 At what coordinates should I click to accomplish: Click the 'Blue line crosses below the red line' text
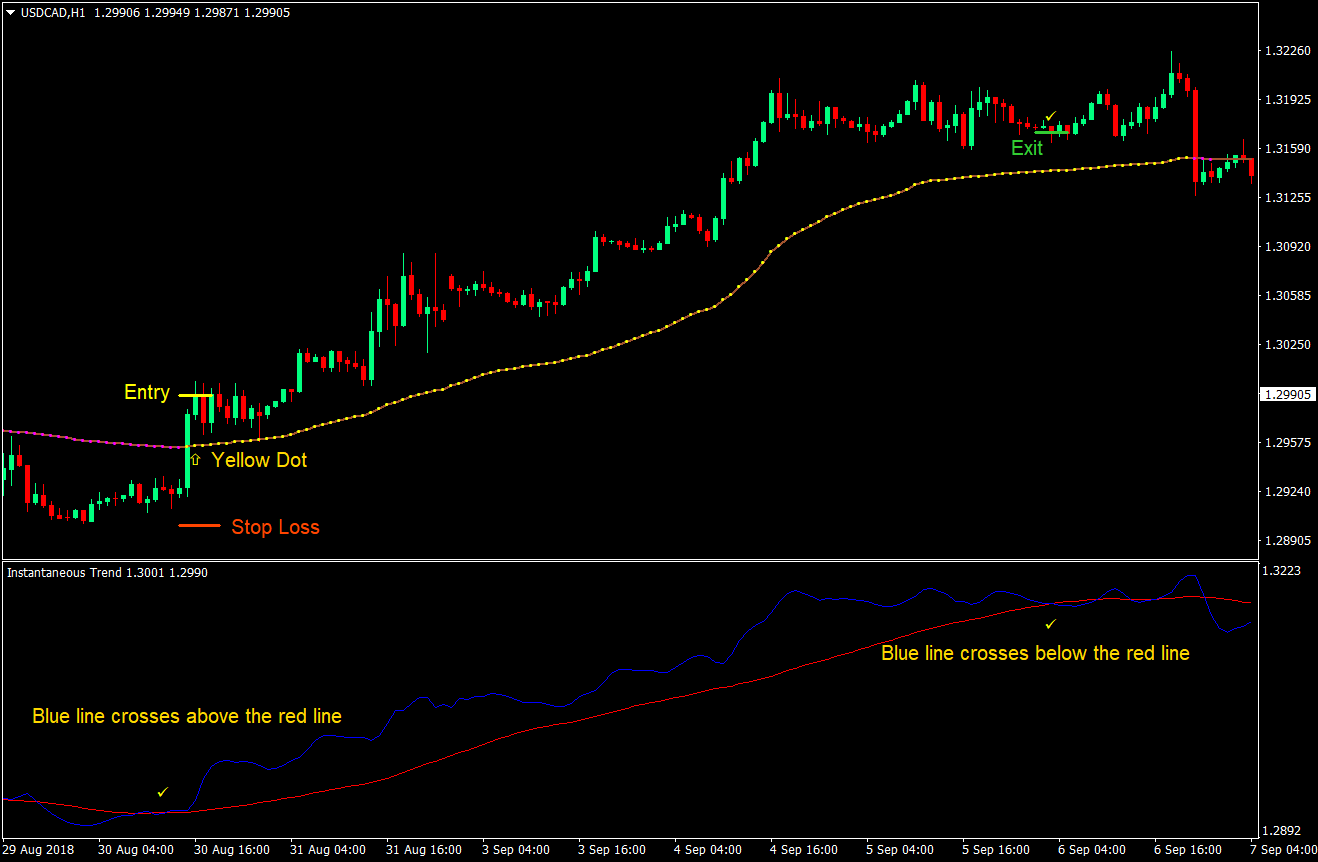(1035, 653)
